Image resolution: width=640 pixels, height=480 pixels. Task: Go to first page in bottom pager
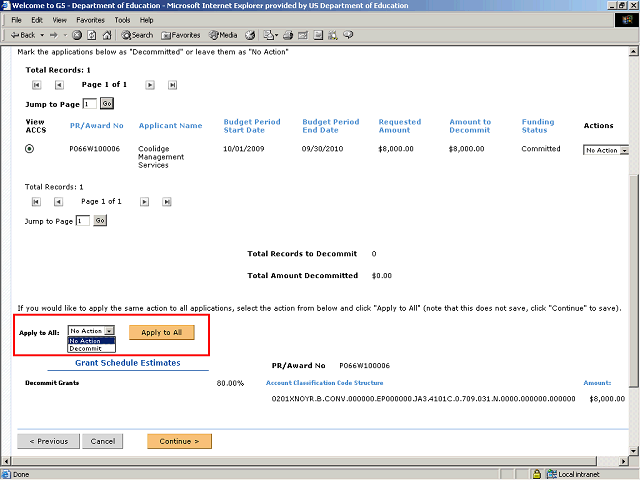pos(36,202)
